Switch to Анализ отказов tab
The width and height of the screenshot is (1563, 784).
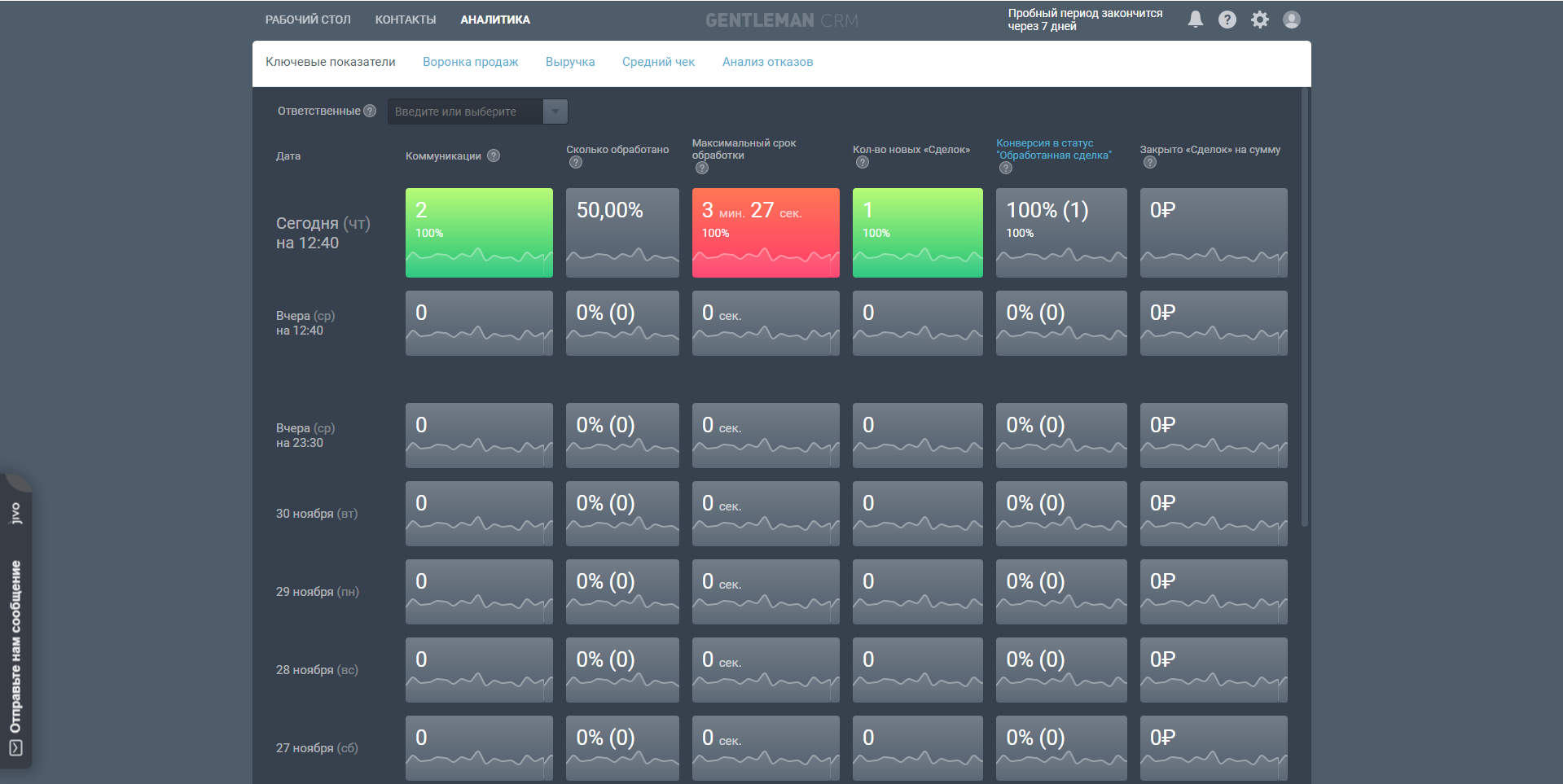click(x=767, y=62)
